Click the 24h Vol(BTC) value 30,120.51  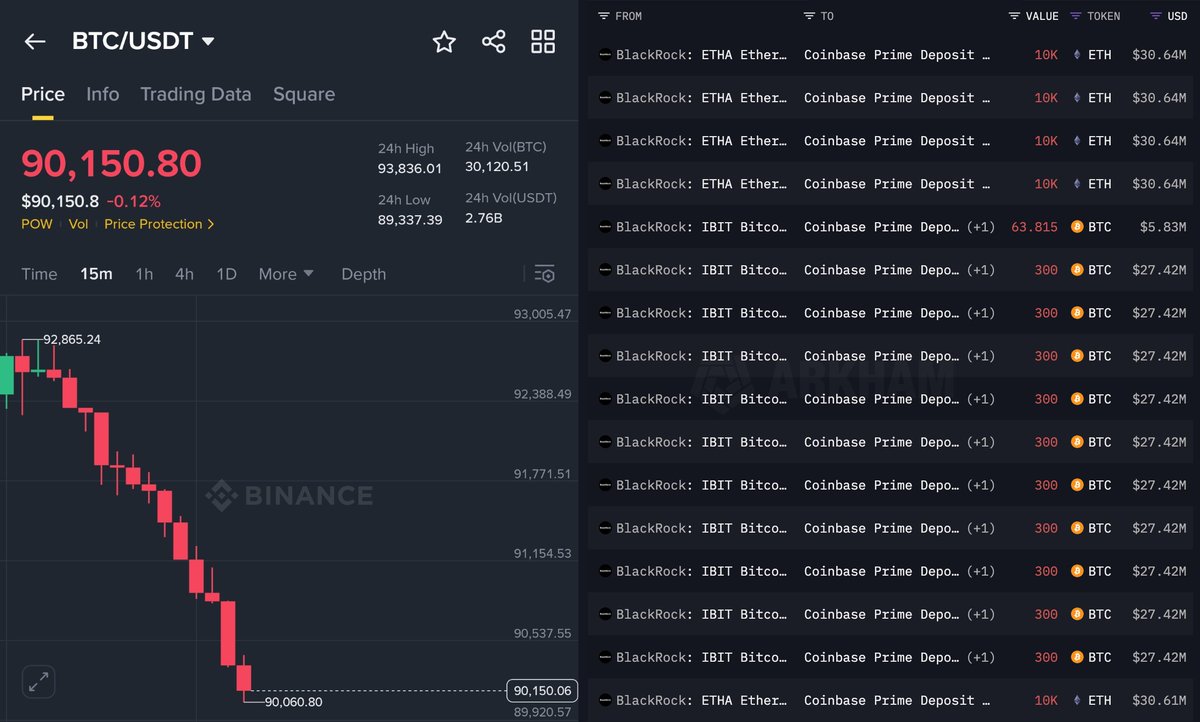497,167
